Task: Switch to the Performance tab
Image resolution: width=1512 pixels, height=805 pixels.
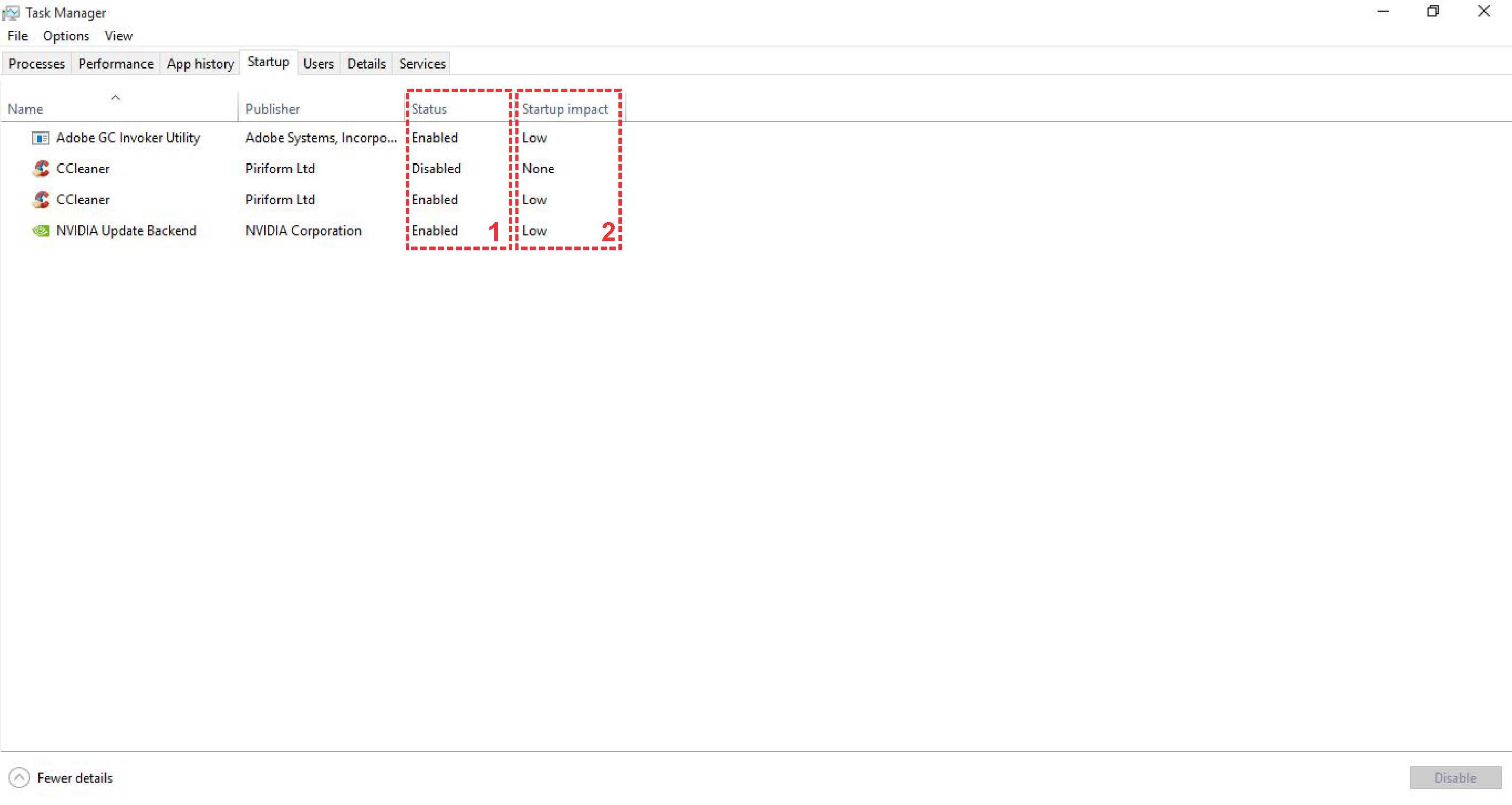Action: pyautogui.click(x=116, y=63)
